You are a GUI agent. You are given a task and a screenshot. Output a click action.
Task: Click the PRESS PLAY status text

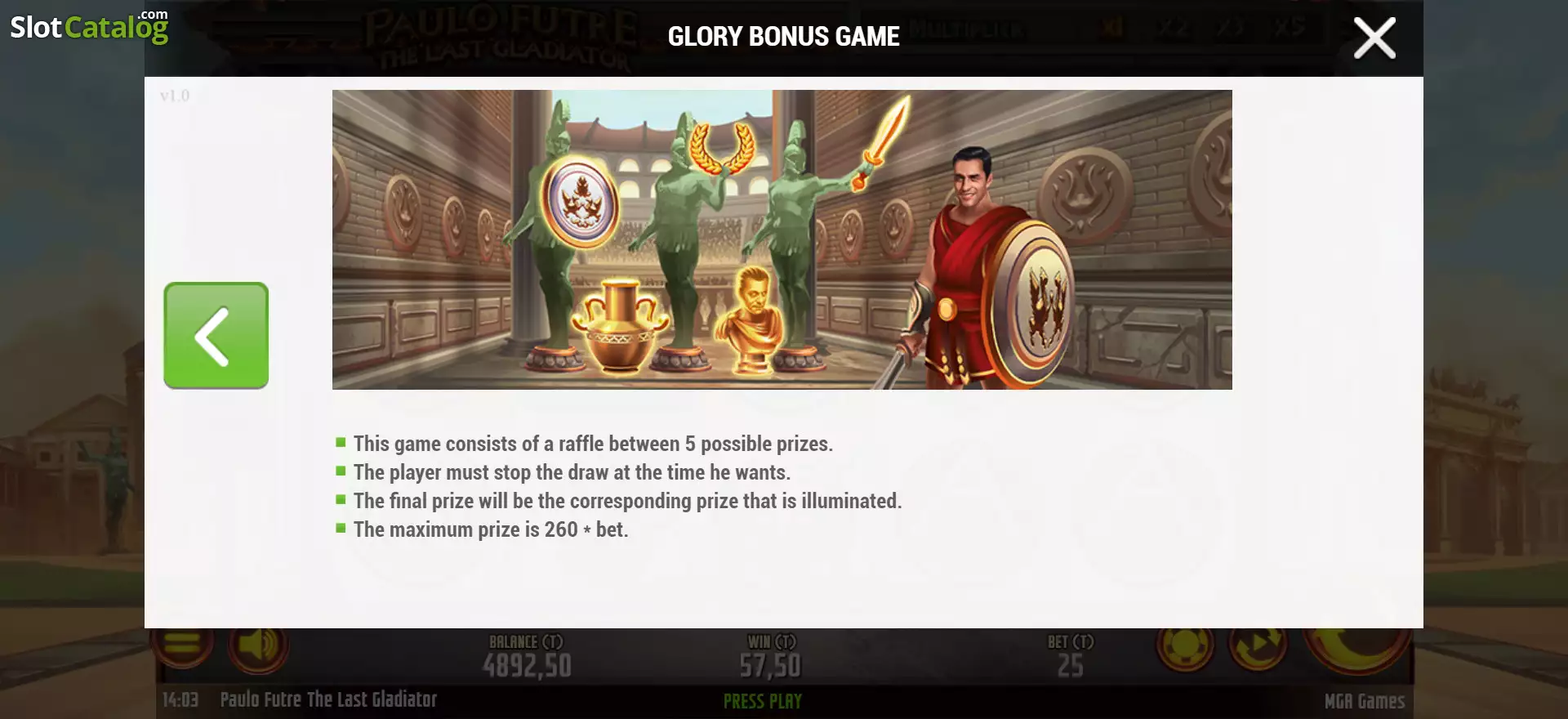point(763,701)
